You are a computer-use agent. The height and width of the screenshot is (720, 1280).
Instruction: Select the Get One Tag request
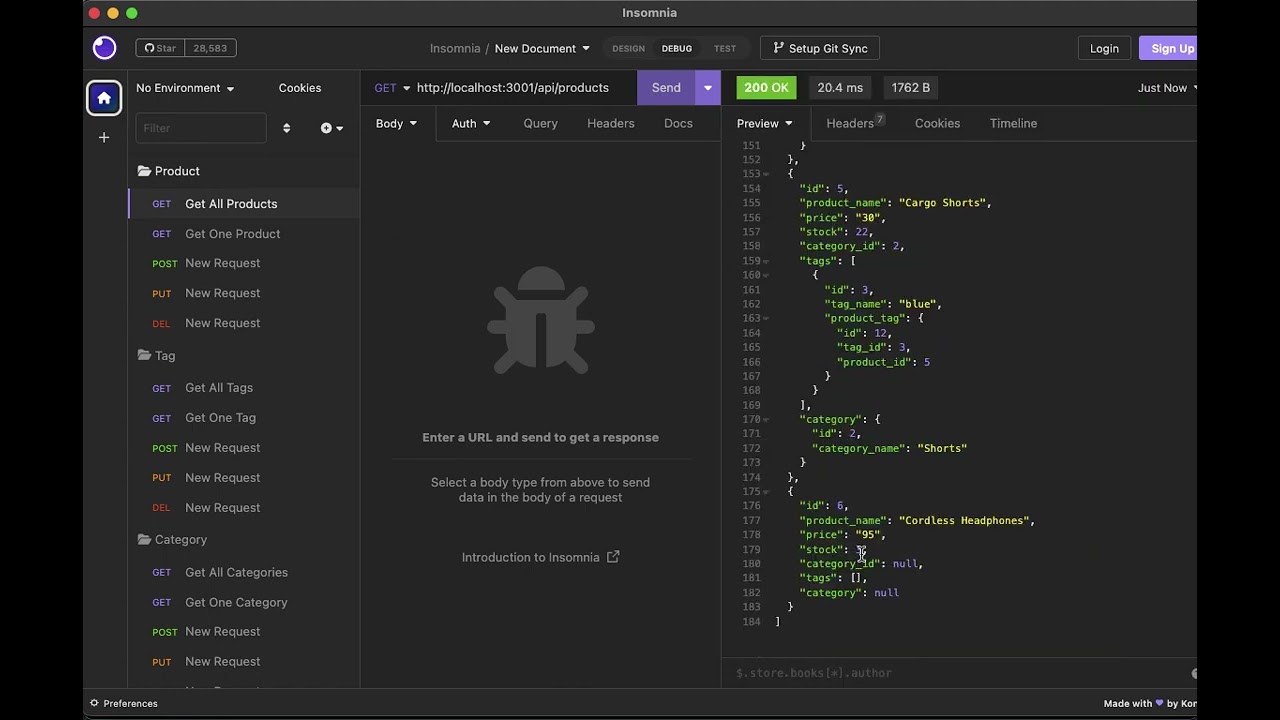pyautogui.click(x=244, y=418)
